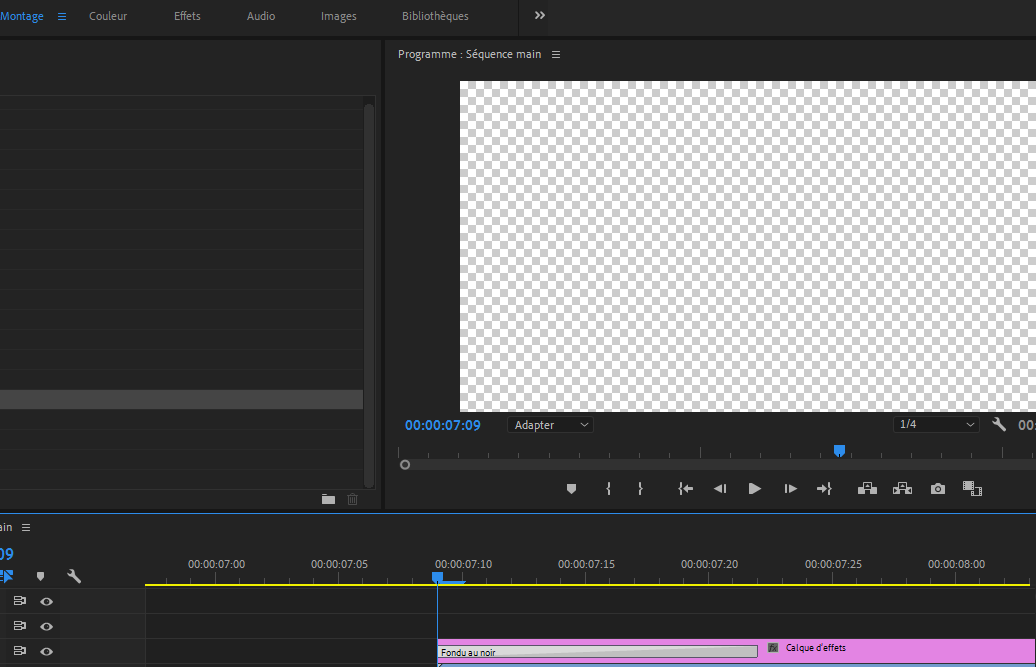Viewport: 1036px width, 667px height.
Task: Switch to the Couleur workspace tab
Action: pos(108,16)
